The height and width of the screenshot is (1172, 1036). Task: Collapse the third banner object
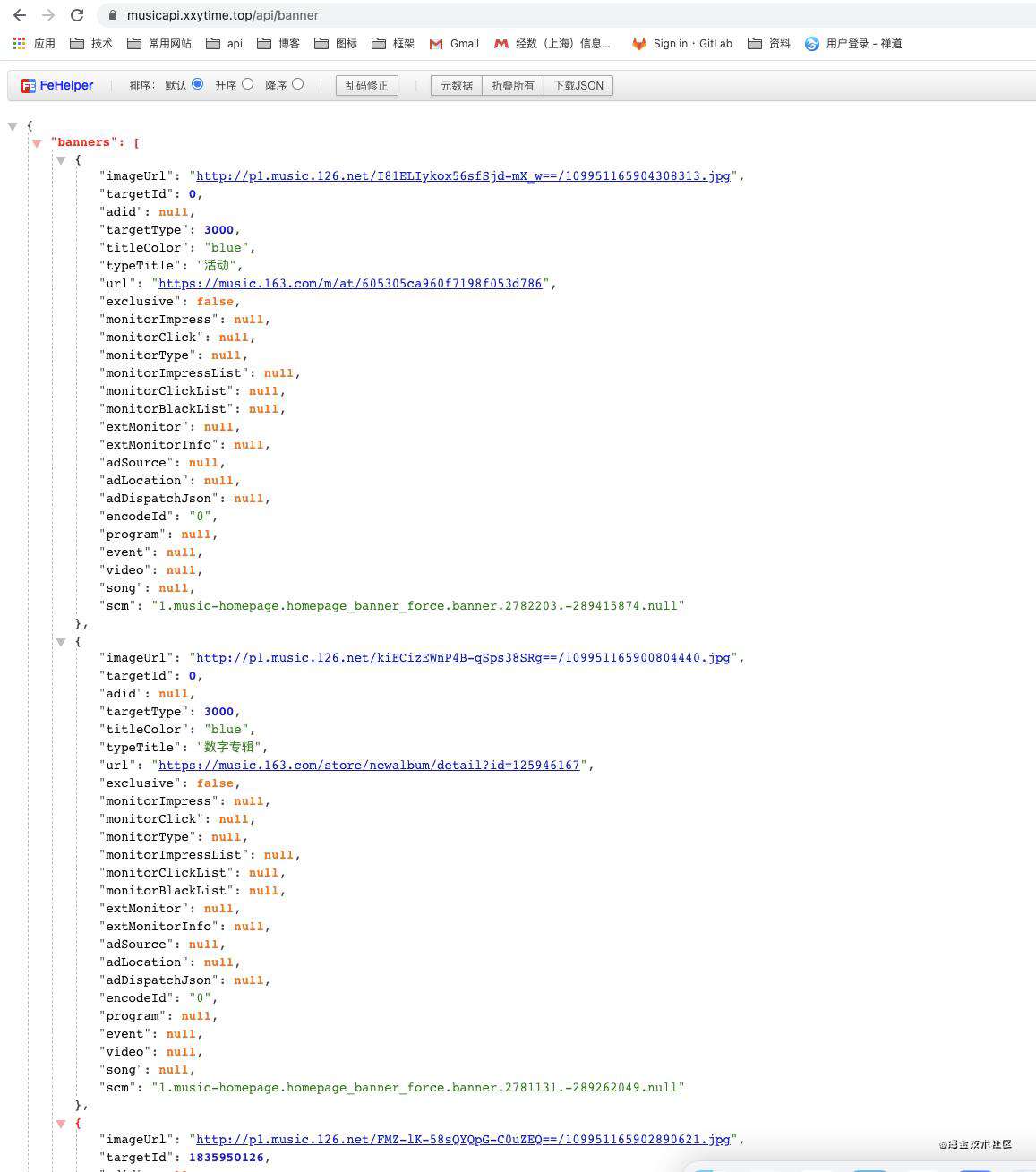point(61,1124)
